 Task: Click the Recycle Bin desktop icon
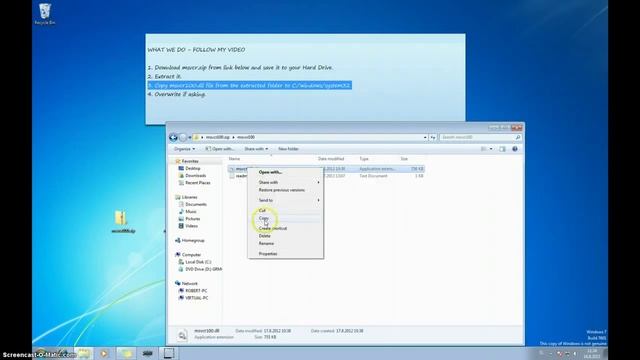45,14
